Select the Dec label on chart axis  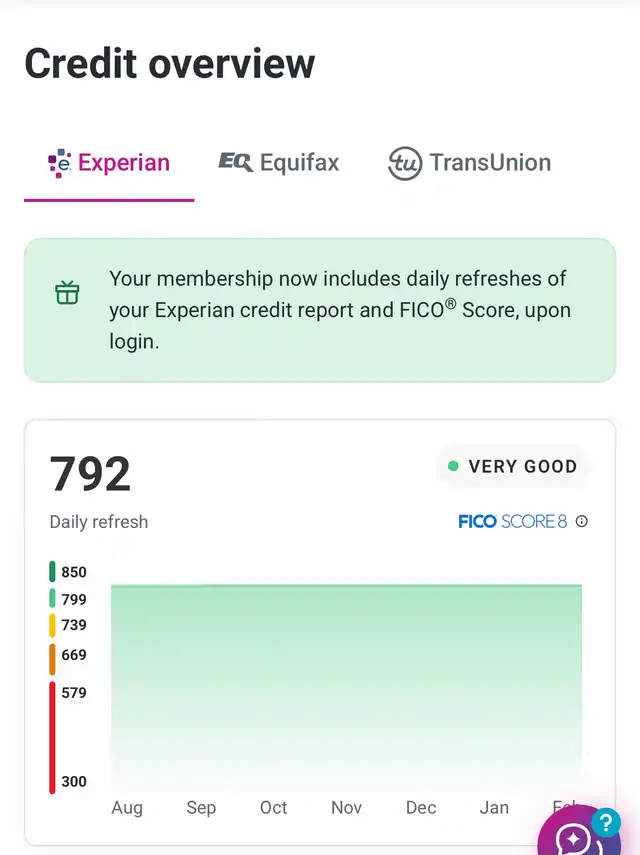(421, 807)
